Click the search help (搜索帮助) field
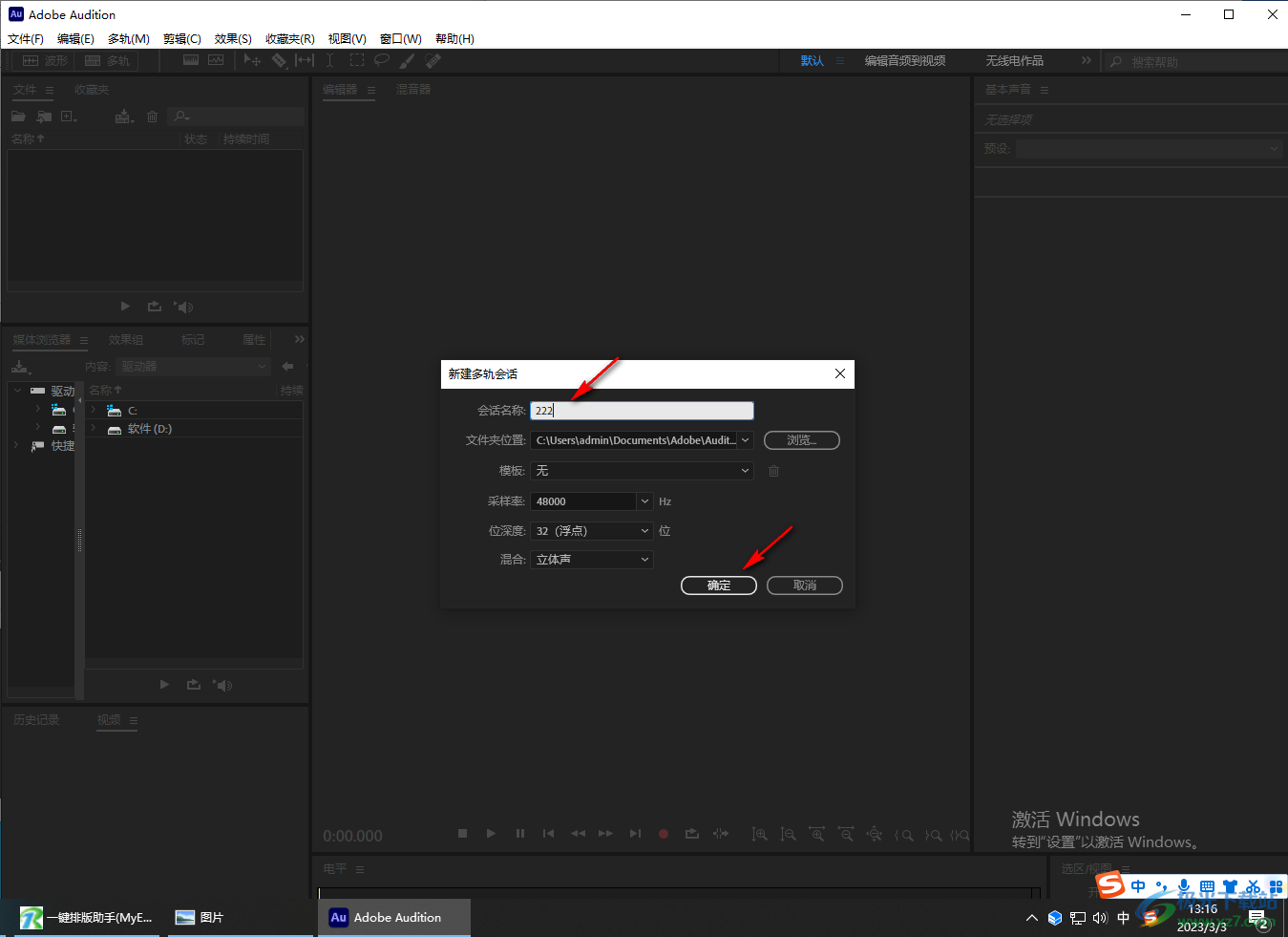Image resolution: width=1288 pixels, height=937 pixels. 1194,62
